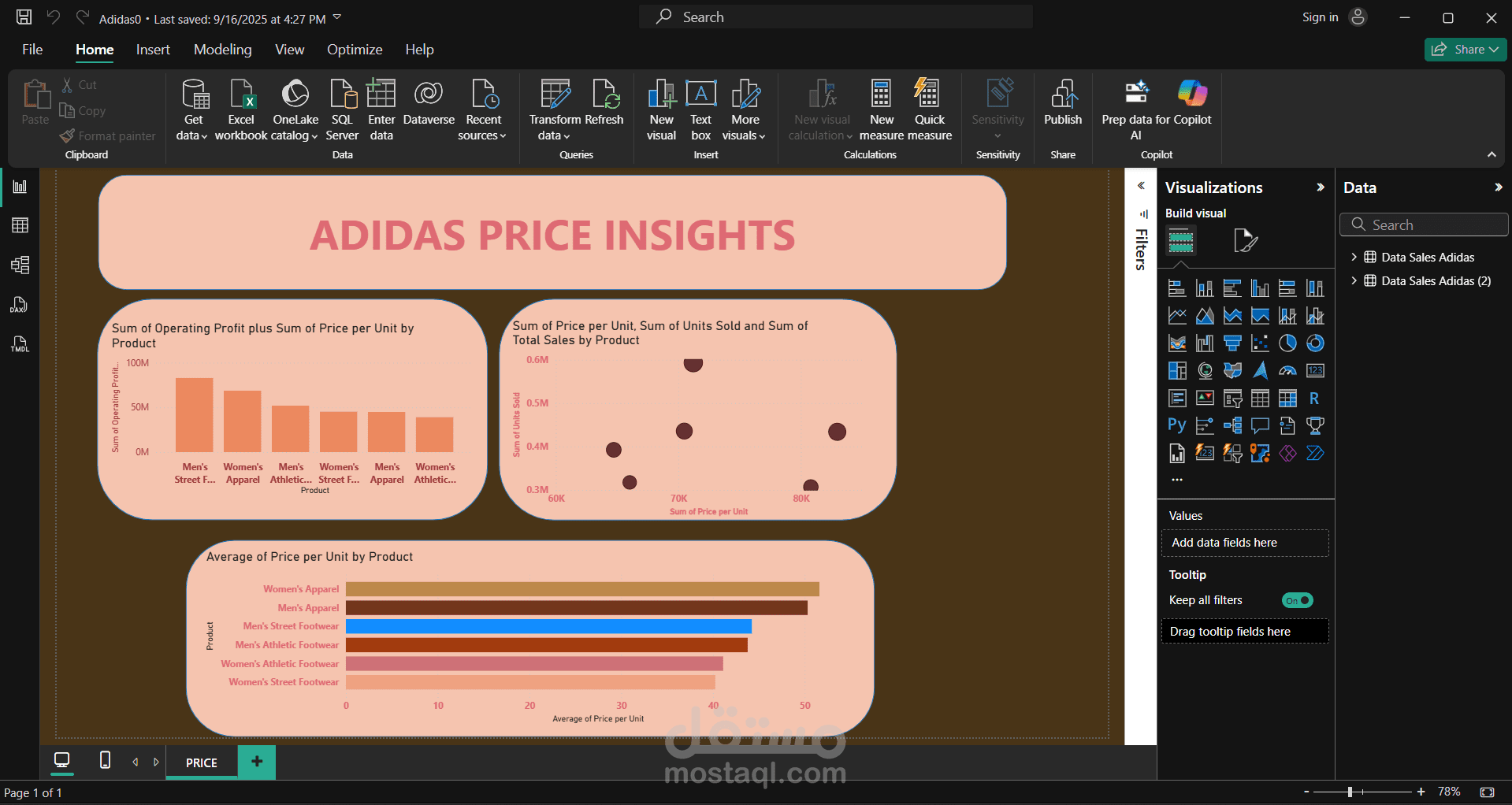
Task: Open the file name saved-status dropdown
Action: [x=337, y=17]
